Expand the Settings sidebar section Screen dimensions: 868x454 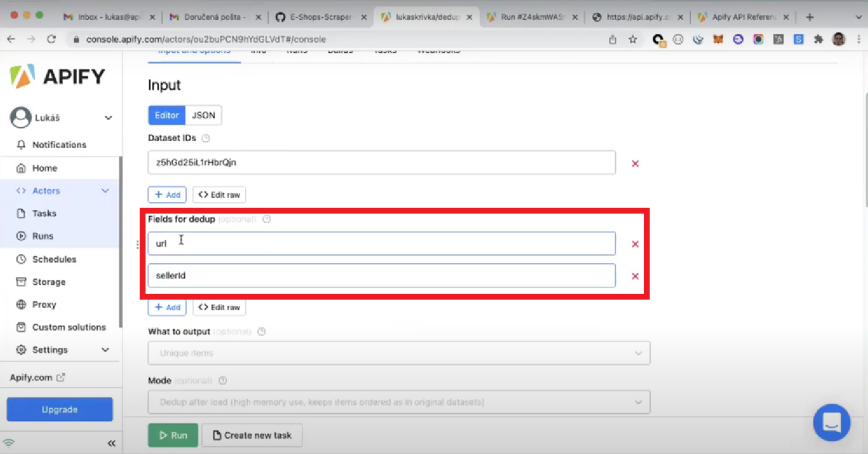point(105,350)
